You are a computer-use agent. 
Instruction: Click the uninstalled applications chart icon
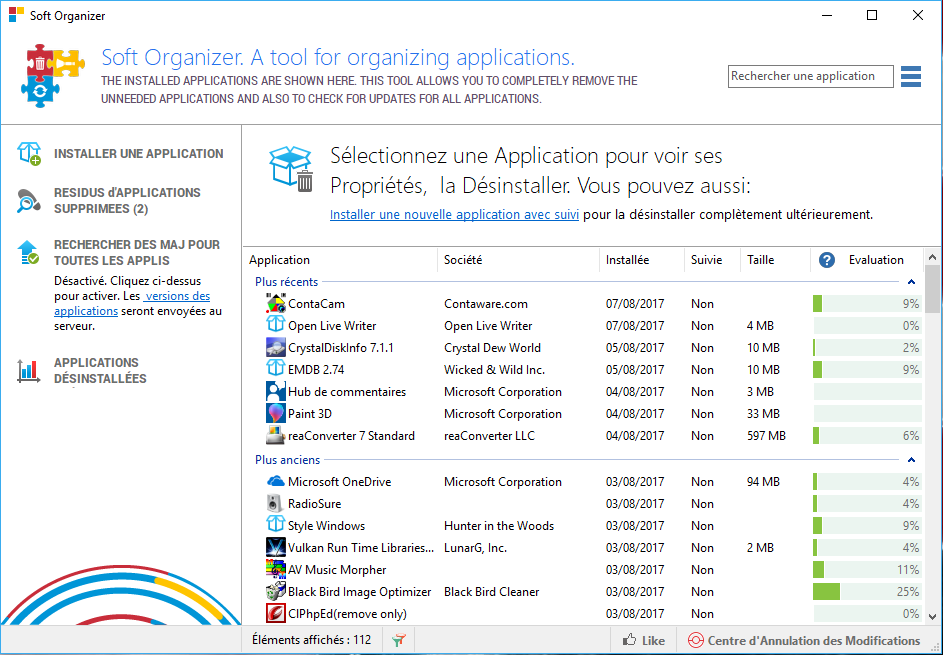[x=28, y=371]
